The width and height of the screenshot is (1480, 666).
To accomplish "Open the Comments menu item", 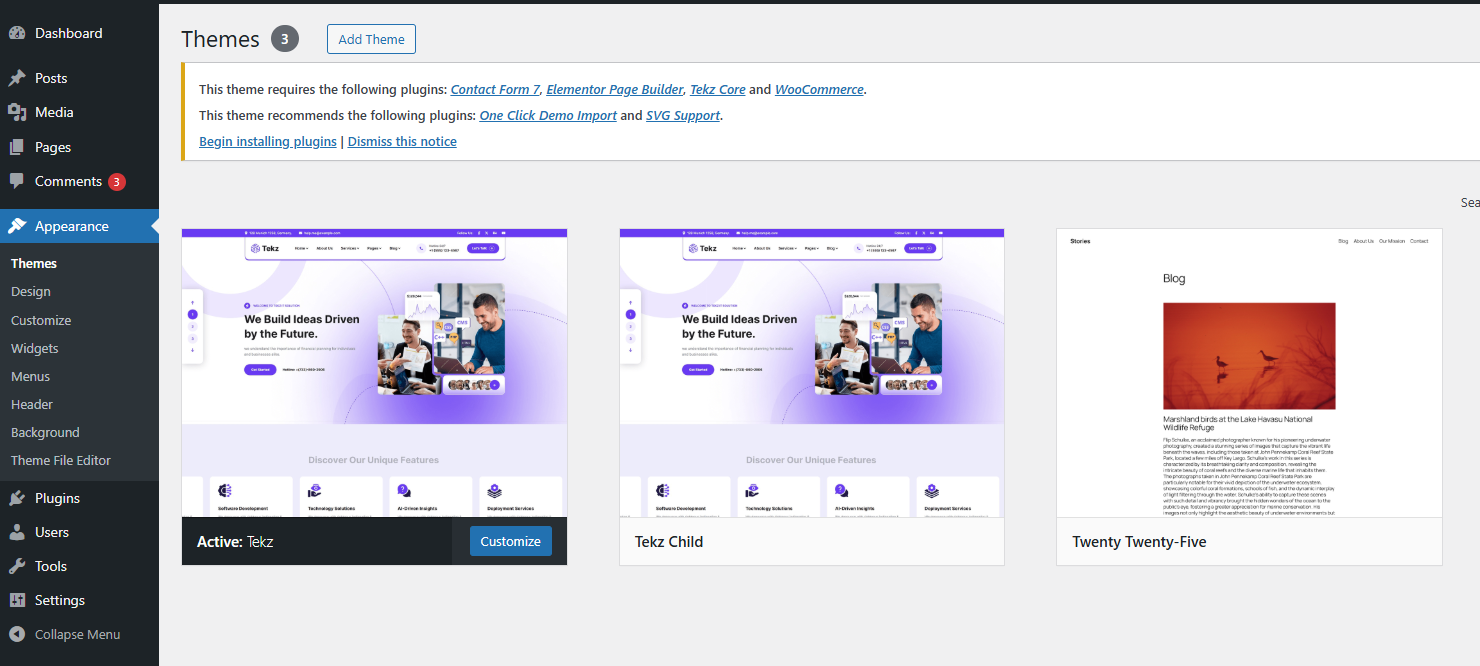I will (x=79, y=181).
